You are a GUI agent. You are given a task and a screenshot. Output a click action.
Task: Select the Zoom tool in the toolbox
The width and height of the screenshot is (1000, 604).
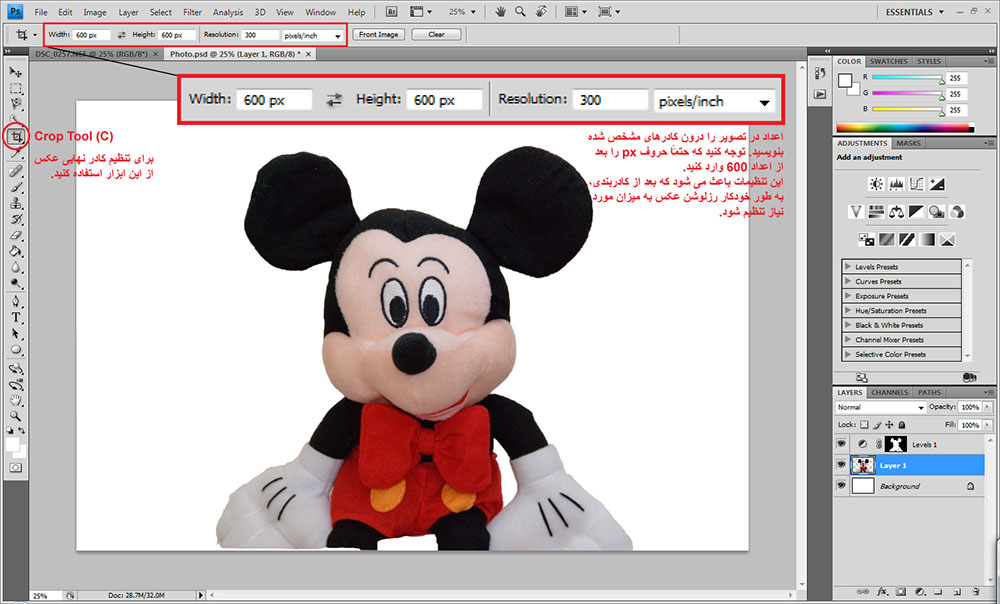pos(16,416)
